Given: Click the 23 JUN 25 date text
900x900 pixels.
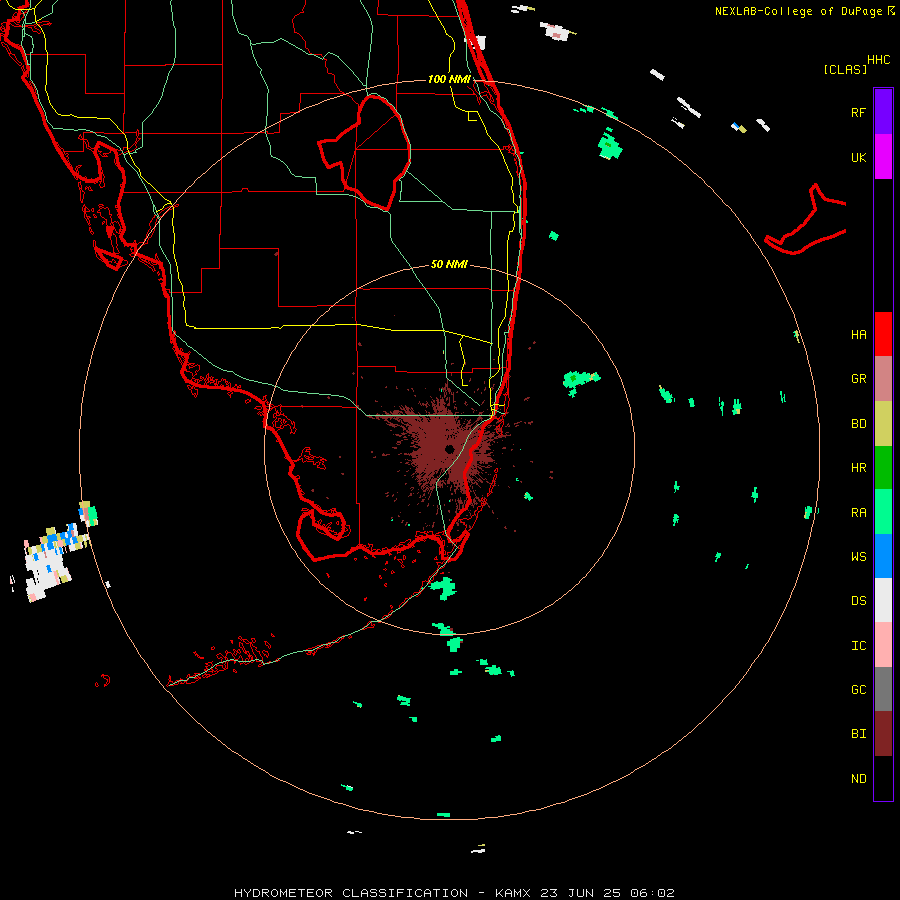Looking at the screenshot, I should tap(581, 893).
